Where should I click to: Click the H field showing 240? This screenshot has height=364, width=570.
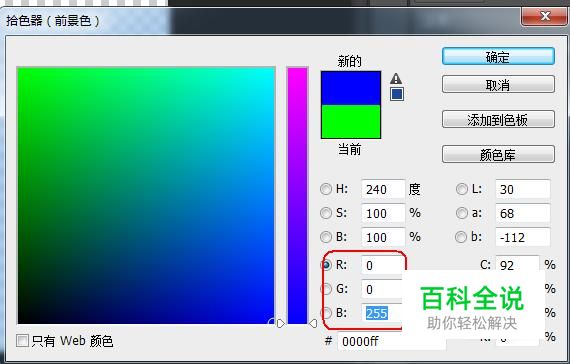[383, 189]
